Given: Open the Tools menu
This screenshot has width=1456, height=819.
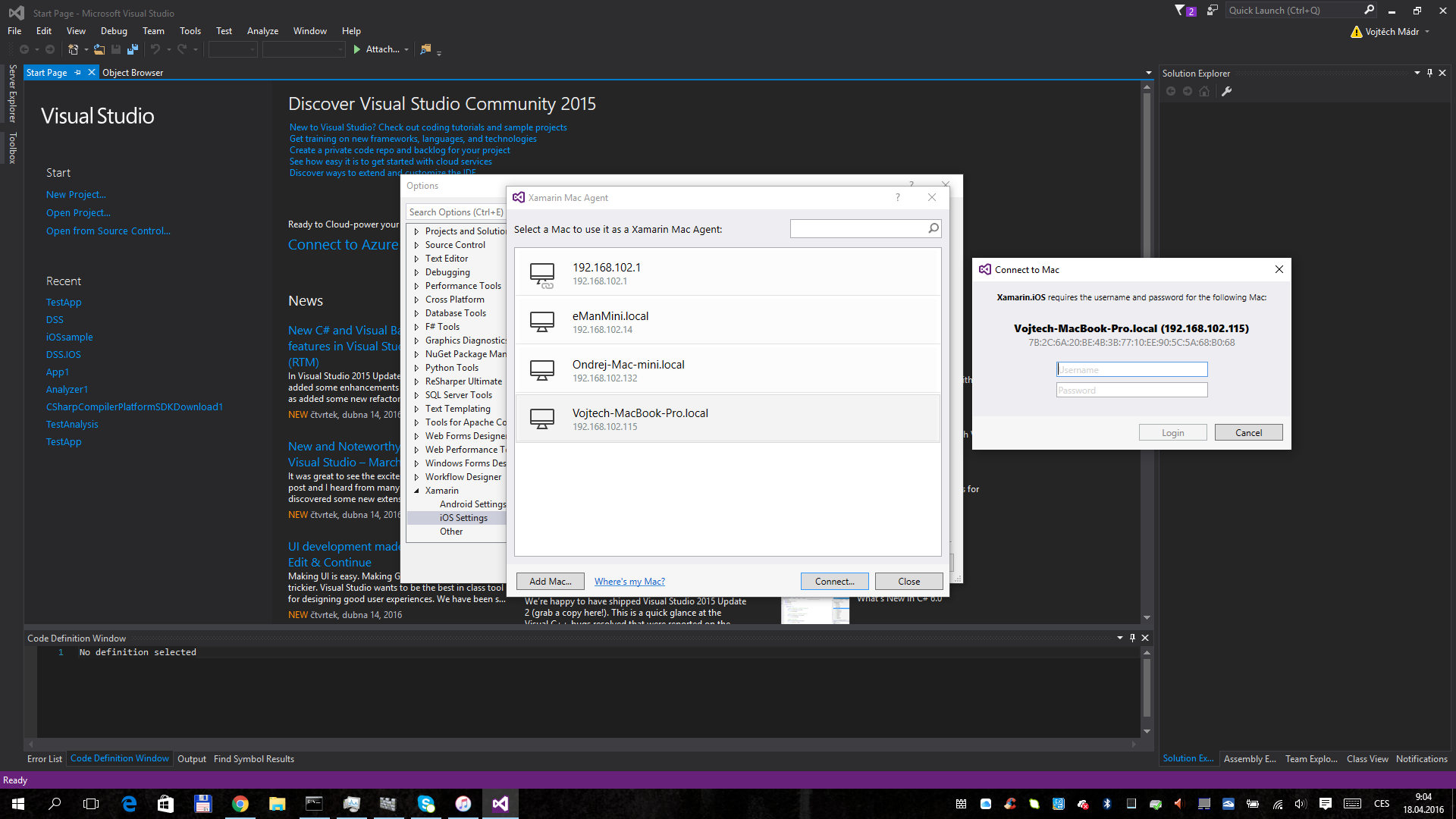Looking at the screenshot, I should [x=190, y=31].
